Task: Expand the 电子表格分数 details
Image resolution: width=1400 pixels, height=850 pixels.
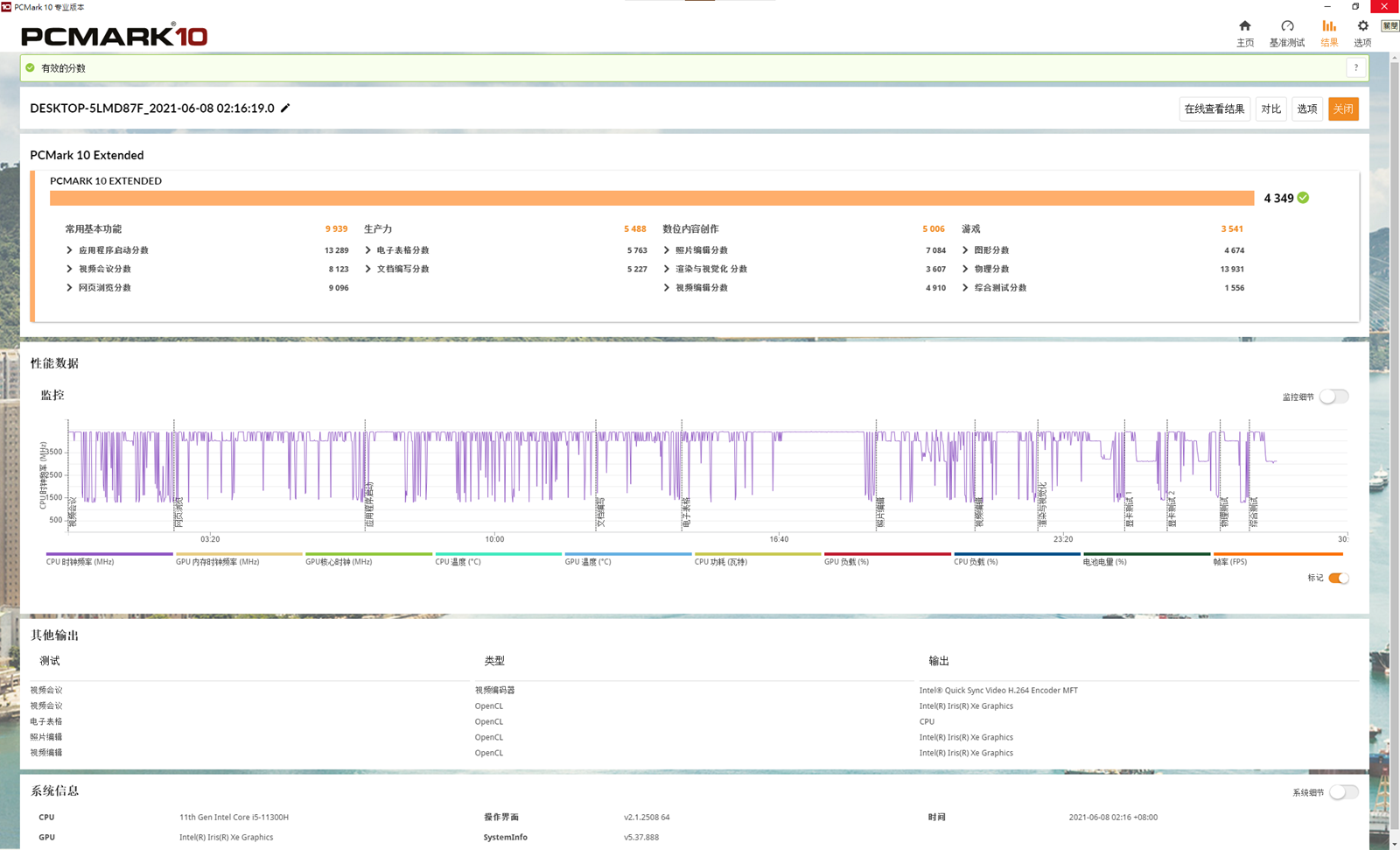Action: pyautogui.click(x=367, y=250)
